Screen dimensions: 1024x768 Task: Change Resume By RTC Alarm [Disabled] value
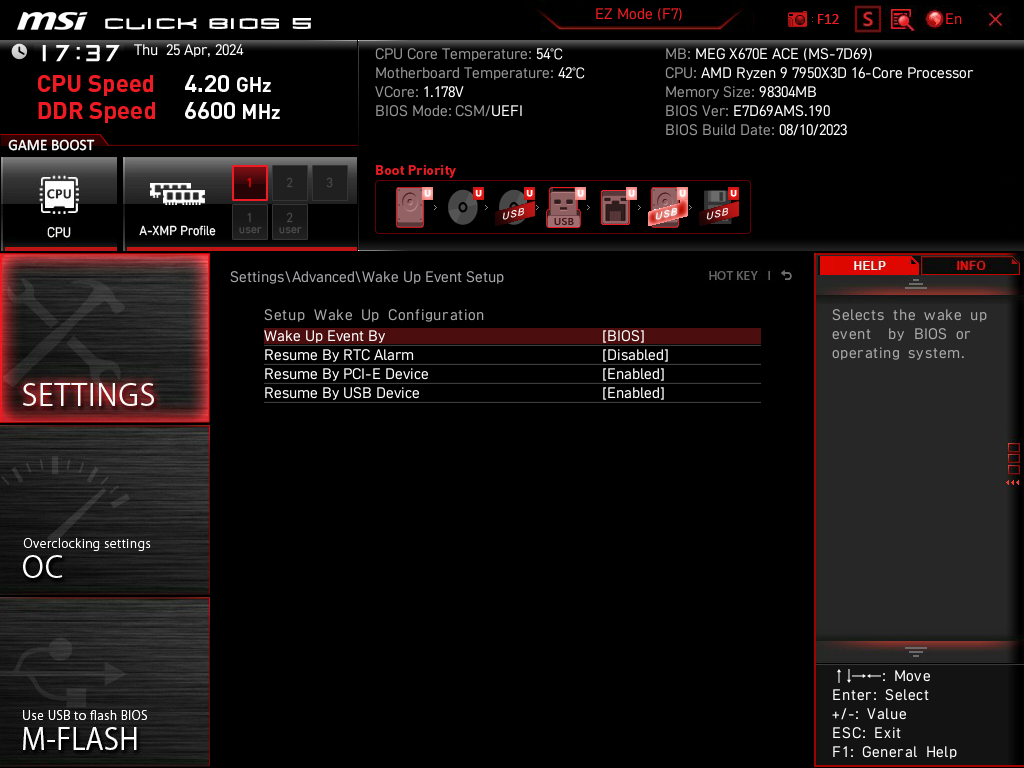(x=635, y=355)
